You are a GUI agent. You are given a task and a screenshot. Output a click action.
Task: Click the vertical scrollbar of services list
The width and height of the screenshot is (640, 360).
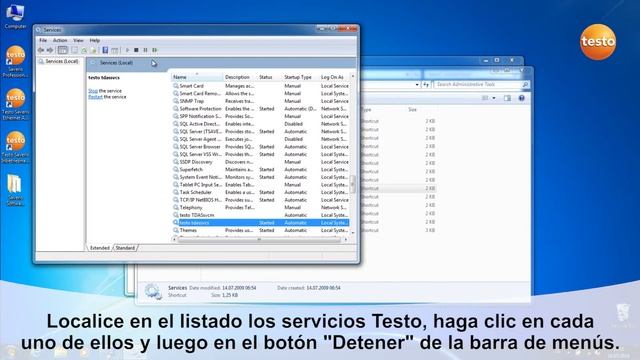tap(353, 184)
